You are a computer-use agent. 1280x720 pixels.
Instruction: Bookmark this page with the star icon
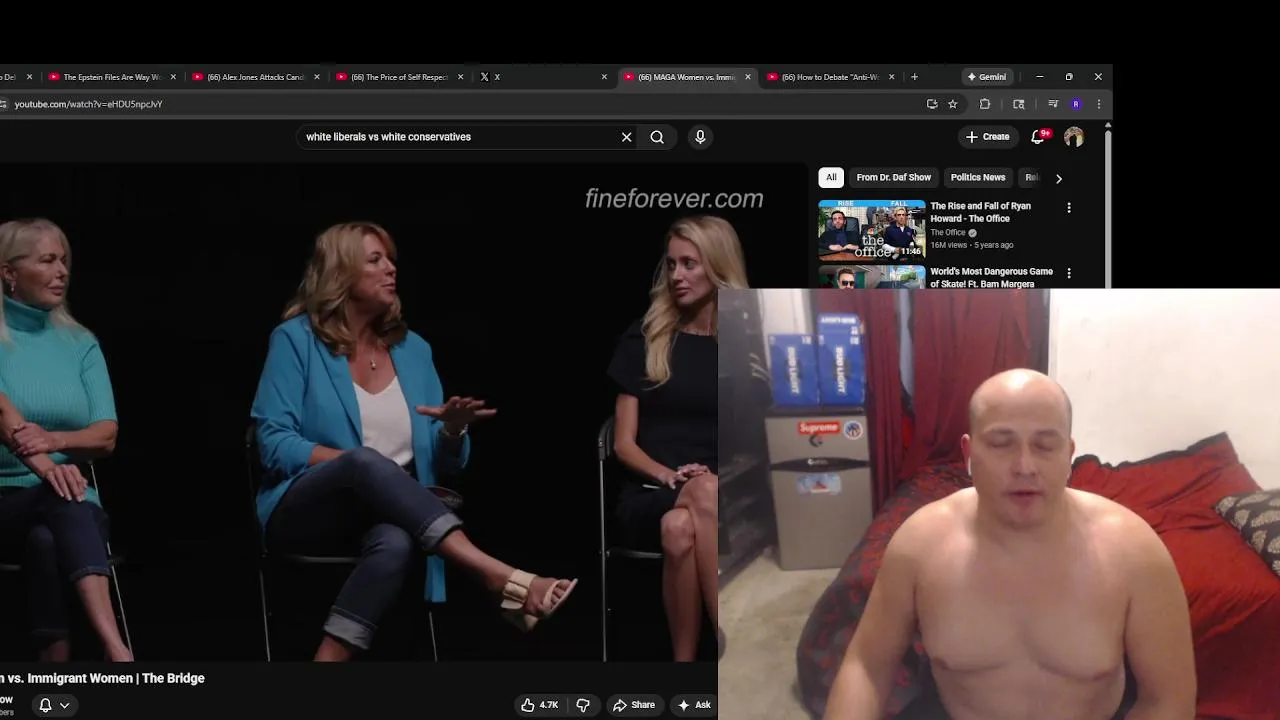pos(953,104)
